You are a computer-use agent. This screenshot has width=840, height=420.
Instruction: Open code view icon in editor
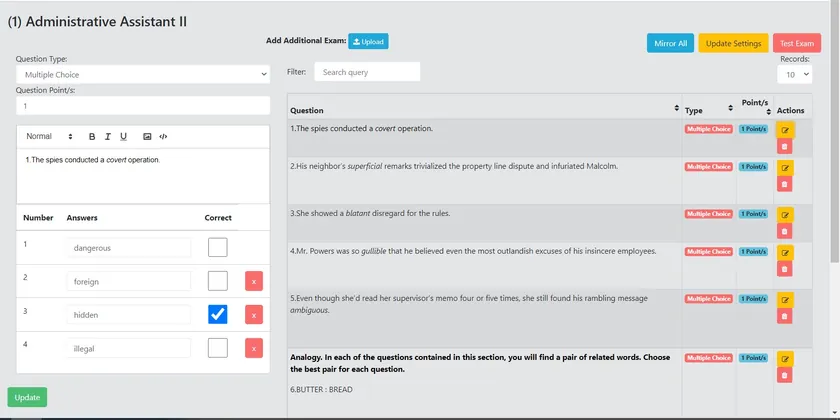163,137
